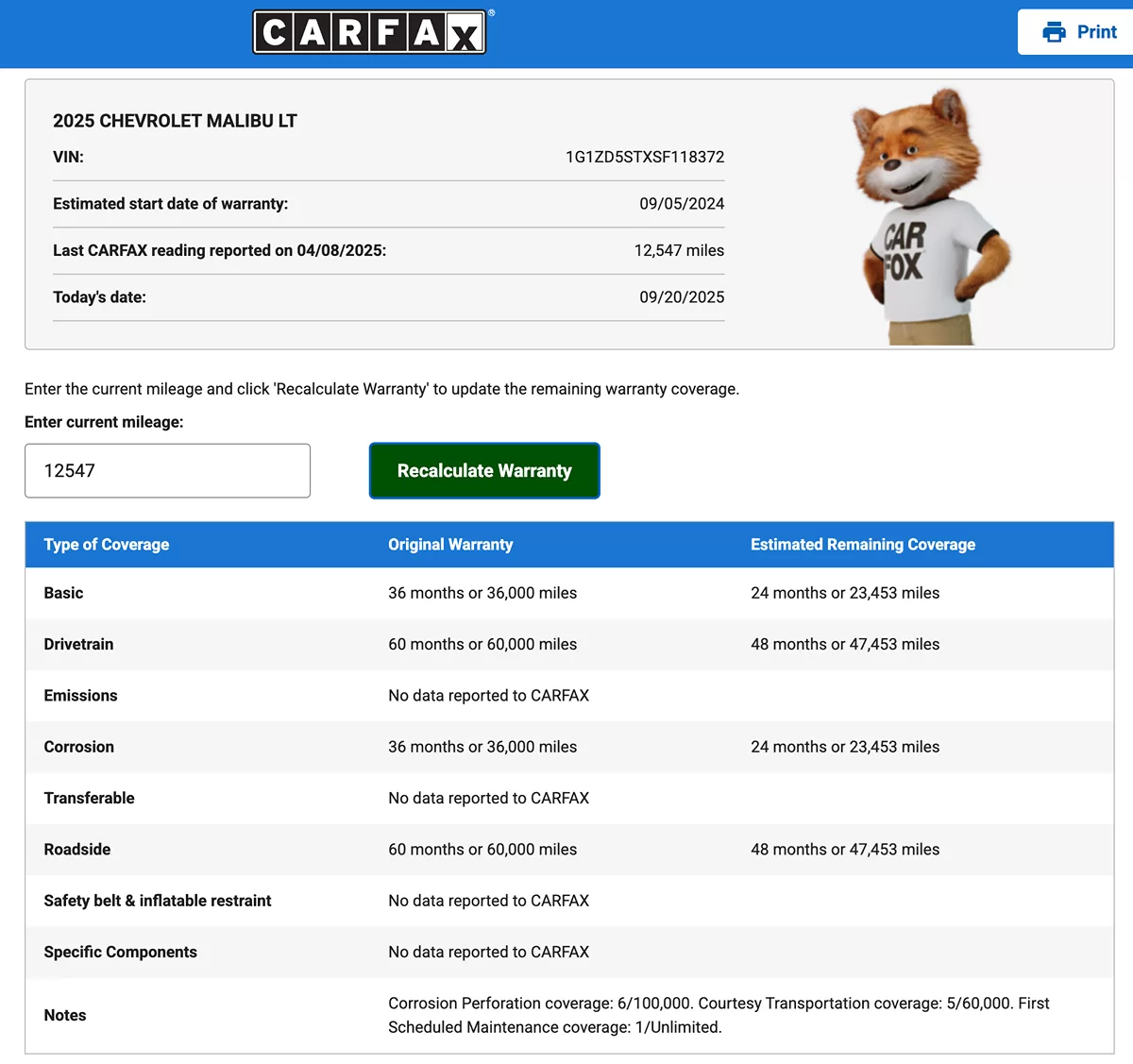The height and width of the screenshot is (1064, 1133).
Task: Focus the current mileage input field
Action: [167, 470]
